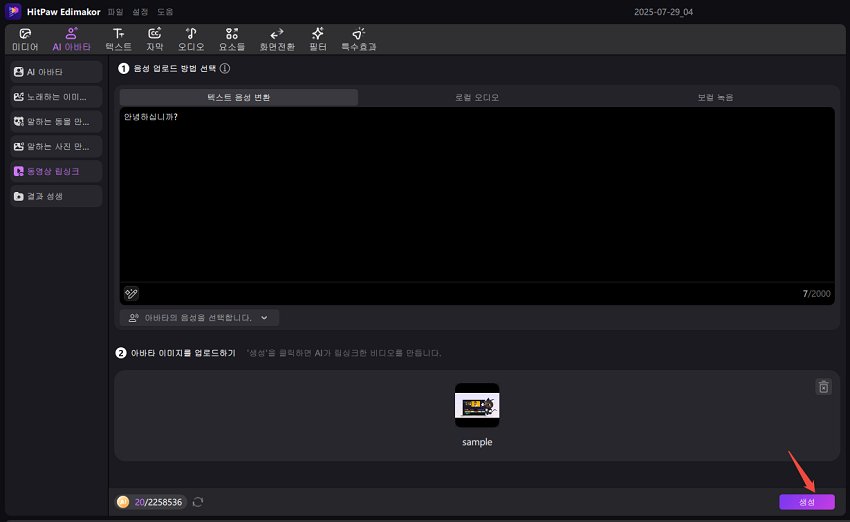
Task: Click the sample file name label
Action: 477,442
